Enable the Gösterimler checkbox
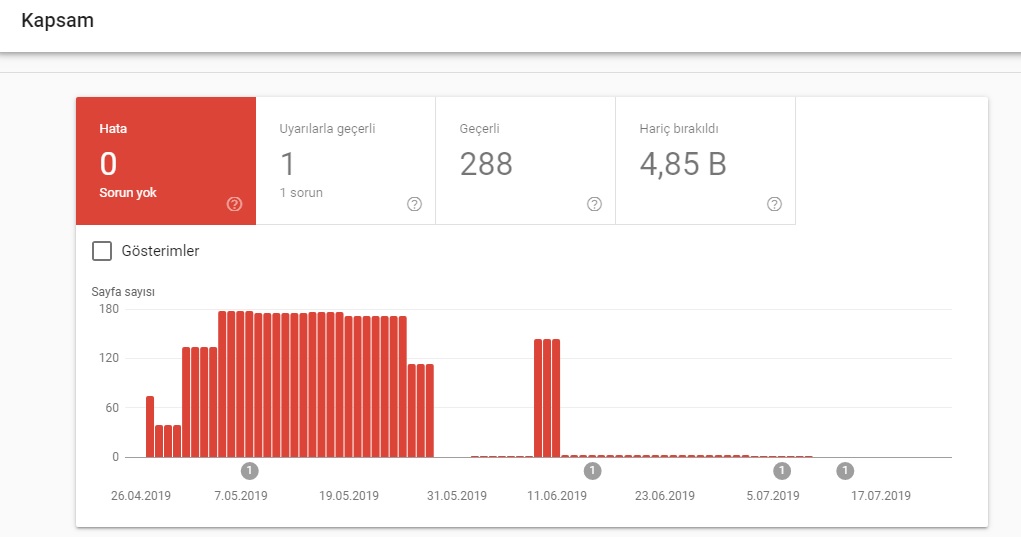Viewport: 1021px width, 537px height. tap(102, 251)
